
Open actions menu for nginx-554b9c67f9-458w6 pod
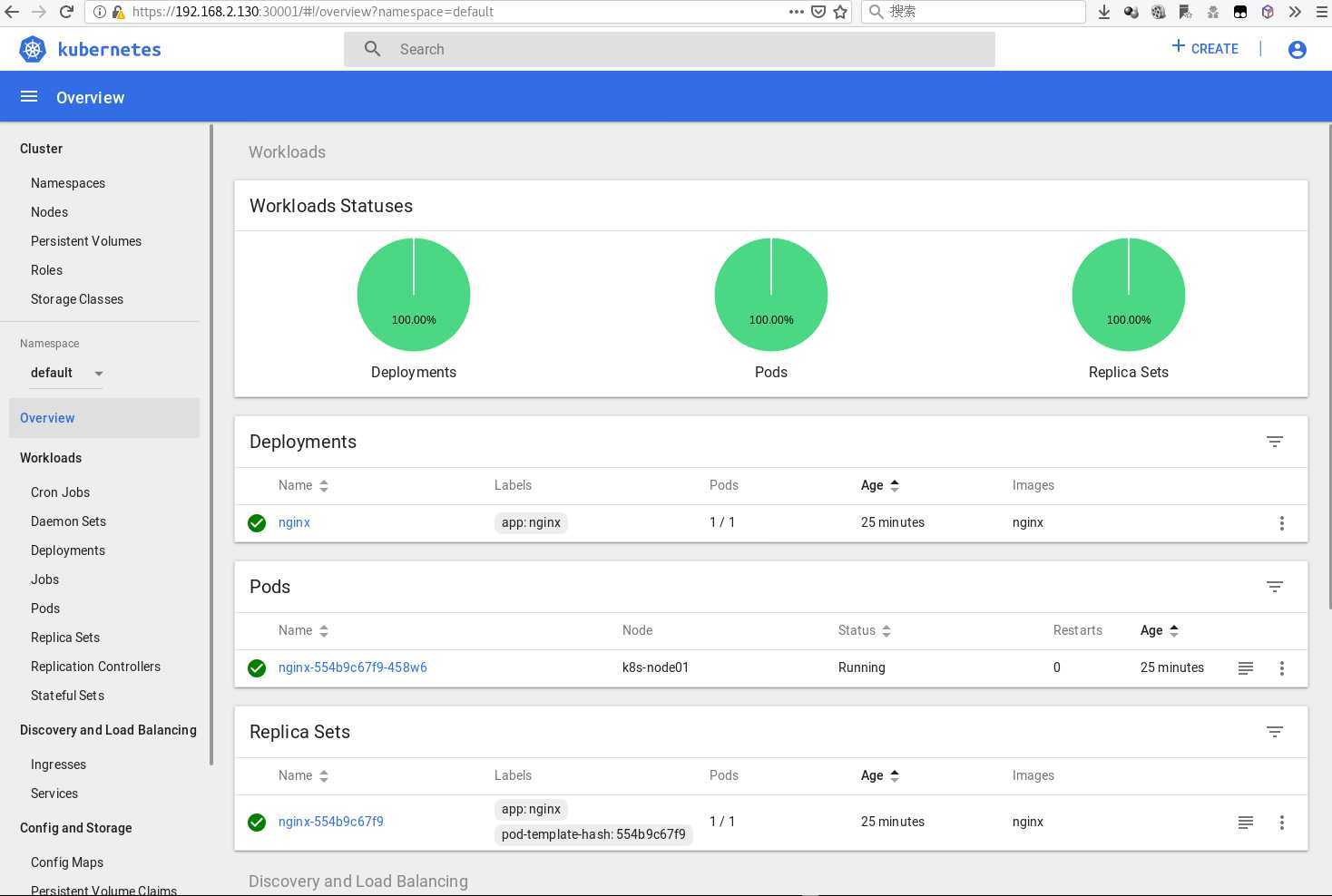(1281, 668)
